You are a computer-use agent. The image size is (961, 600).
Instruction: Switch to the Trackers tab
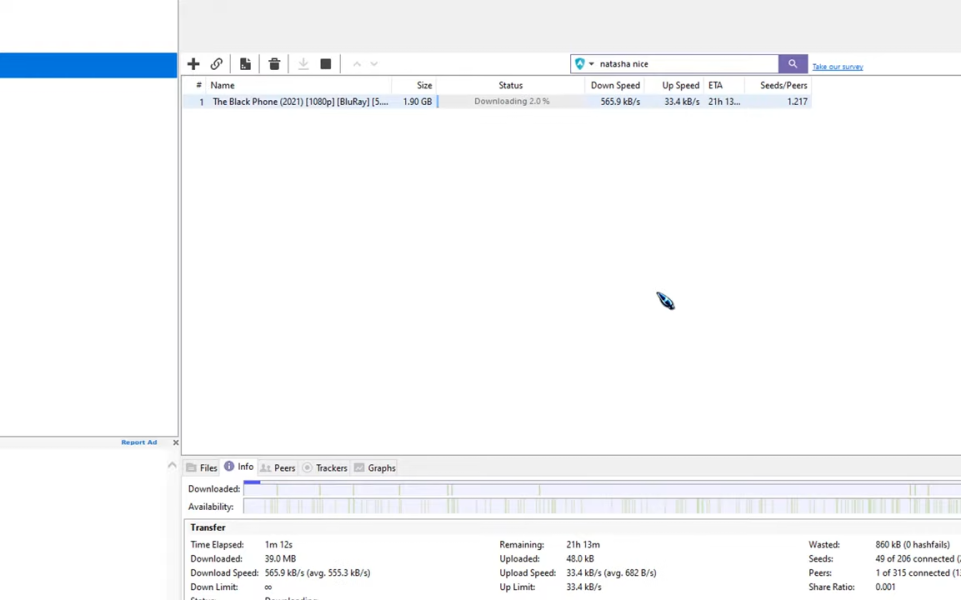(x=325, y=468)
